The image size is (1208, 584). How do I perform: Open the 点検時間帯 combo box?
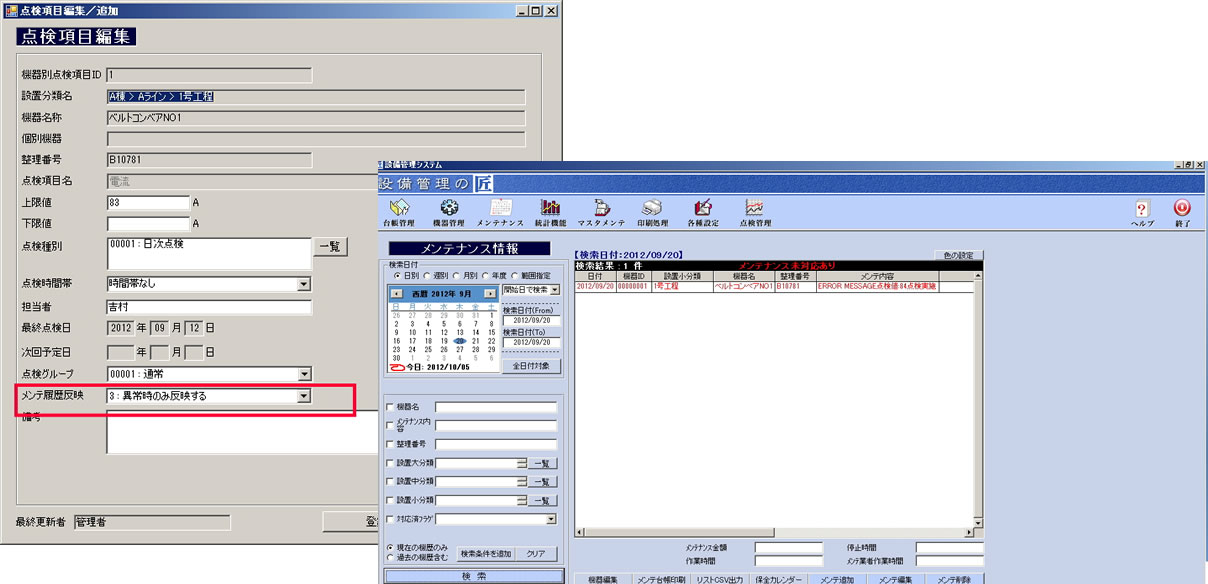(x=304, y=284)
